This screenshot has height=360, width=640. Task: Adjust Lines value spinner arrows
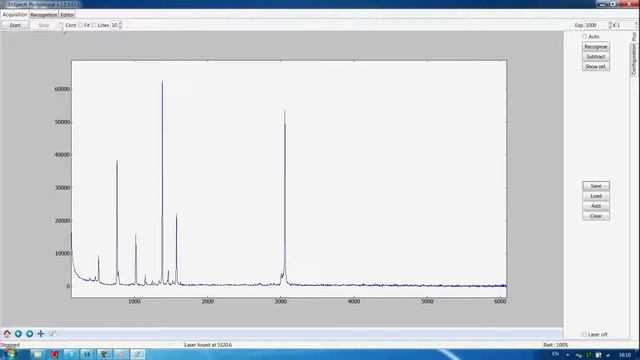(120, 25)
